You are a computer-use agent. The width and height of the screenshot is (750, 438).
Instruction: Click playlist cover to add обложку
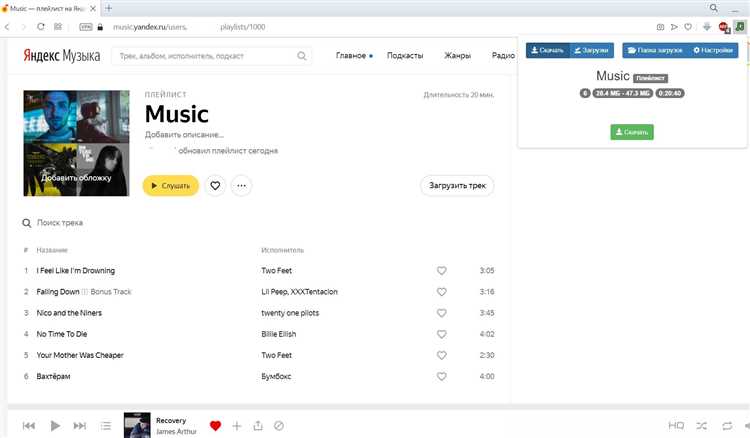(77, 143)
